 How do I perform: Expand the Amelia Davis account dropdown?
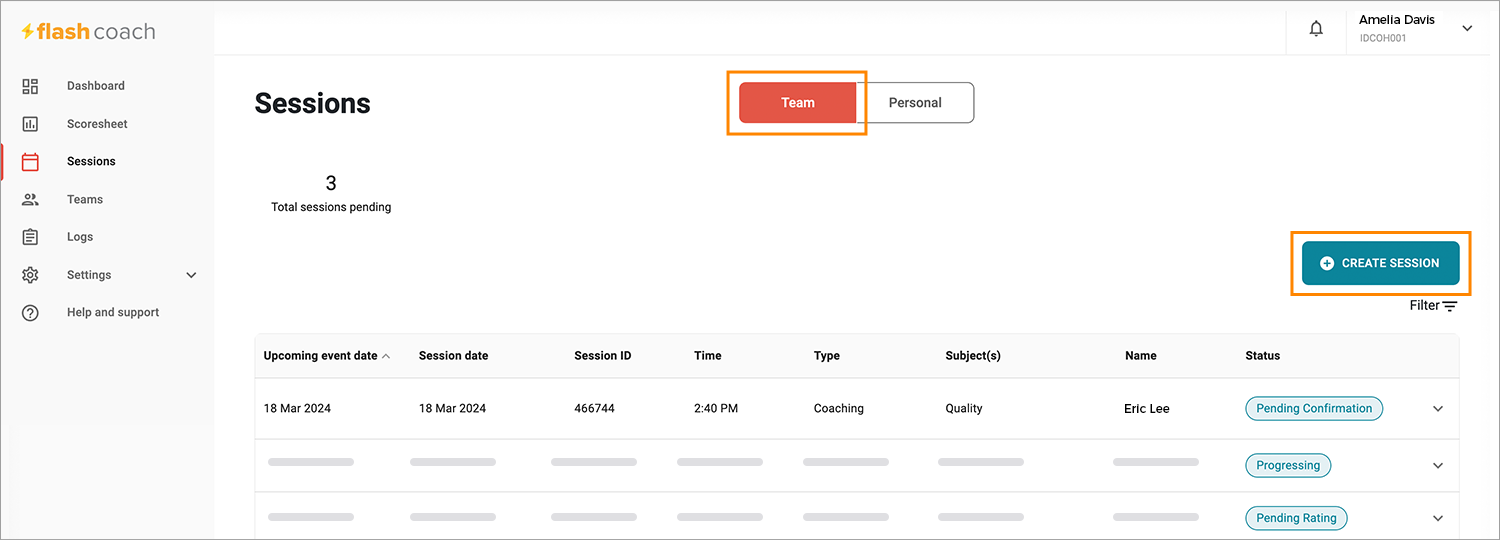pos(1467,29)
